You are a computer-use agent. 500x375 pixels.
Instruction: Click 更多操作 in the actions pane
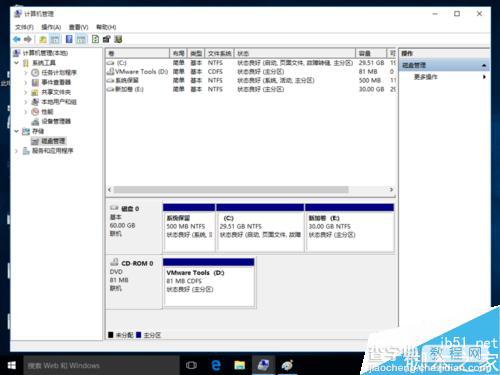[426, 77]
